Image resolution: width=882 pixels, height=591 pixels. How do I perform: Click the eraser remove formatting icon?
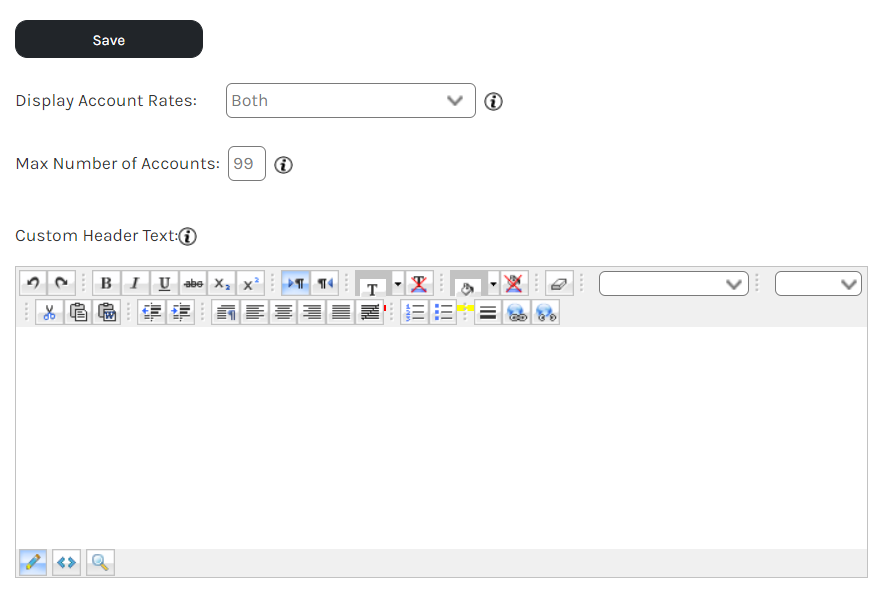pos(559,283)
